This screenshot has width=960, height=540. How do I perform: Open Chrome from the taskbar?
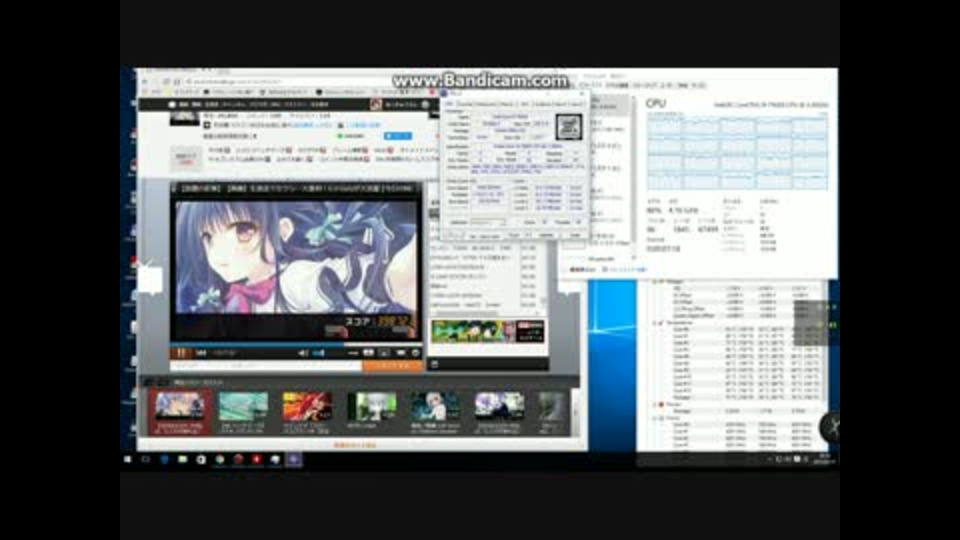pos(220,459)
